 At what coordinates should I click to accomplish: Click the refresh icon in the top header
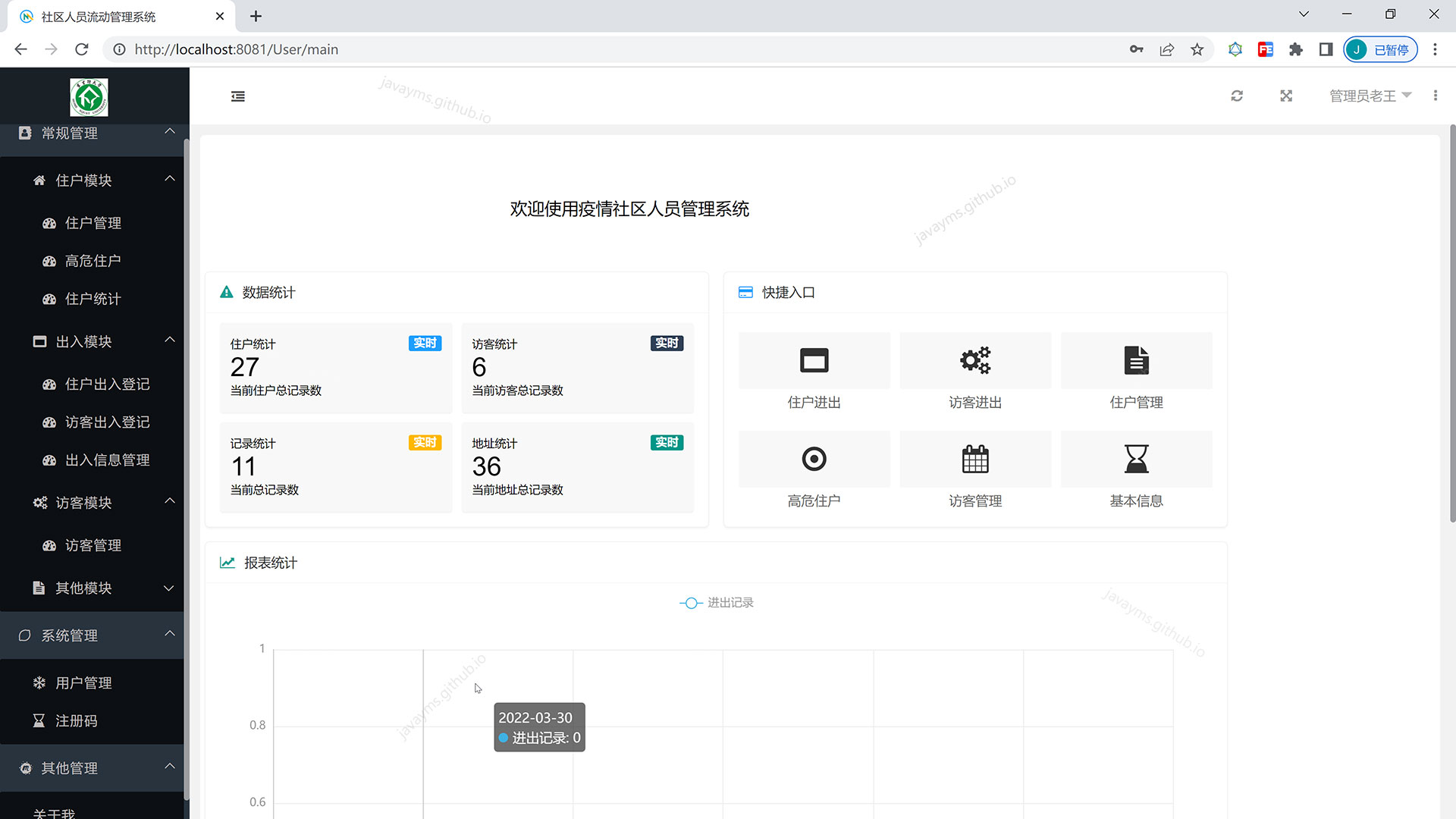point(1237,96)
